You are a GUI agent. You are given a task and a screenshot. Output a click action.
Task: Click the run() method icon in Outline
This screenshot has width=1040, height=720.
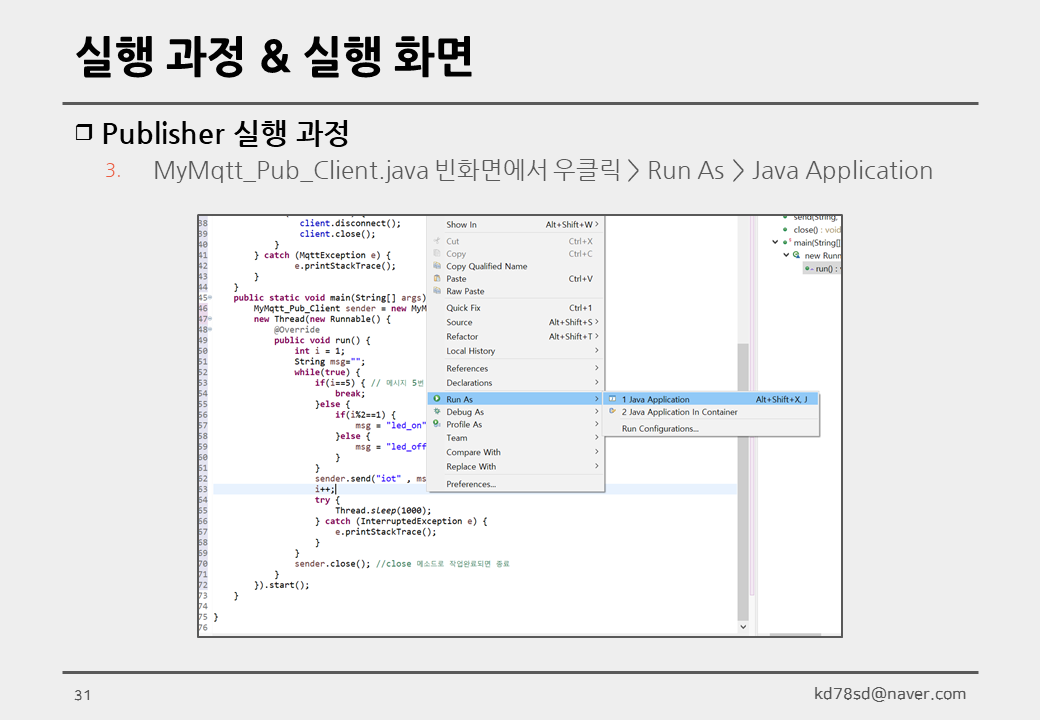coord(808,269)
